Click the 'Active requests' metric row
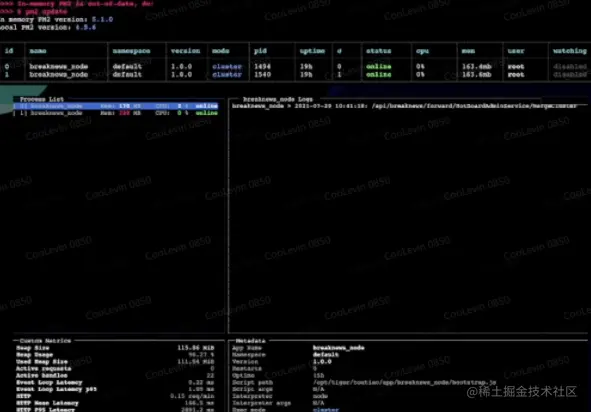591x412 pixels. 115,369
